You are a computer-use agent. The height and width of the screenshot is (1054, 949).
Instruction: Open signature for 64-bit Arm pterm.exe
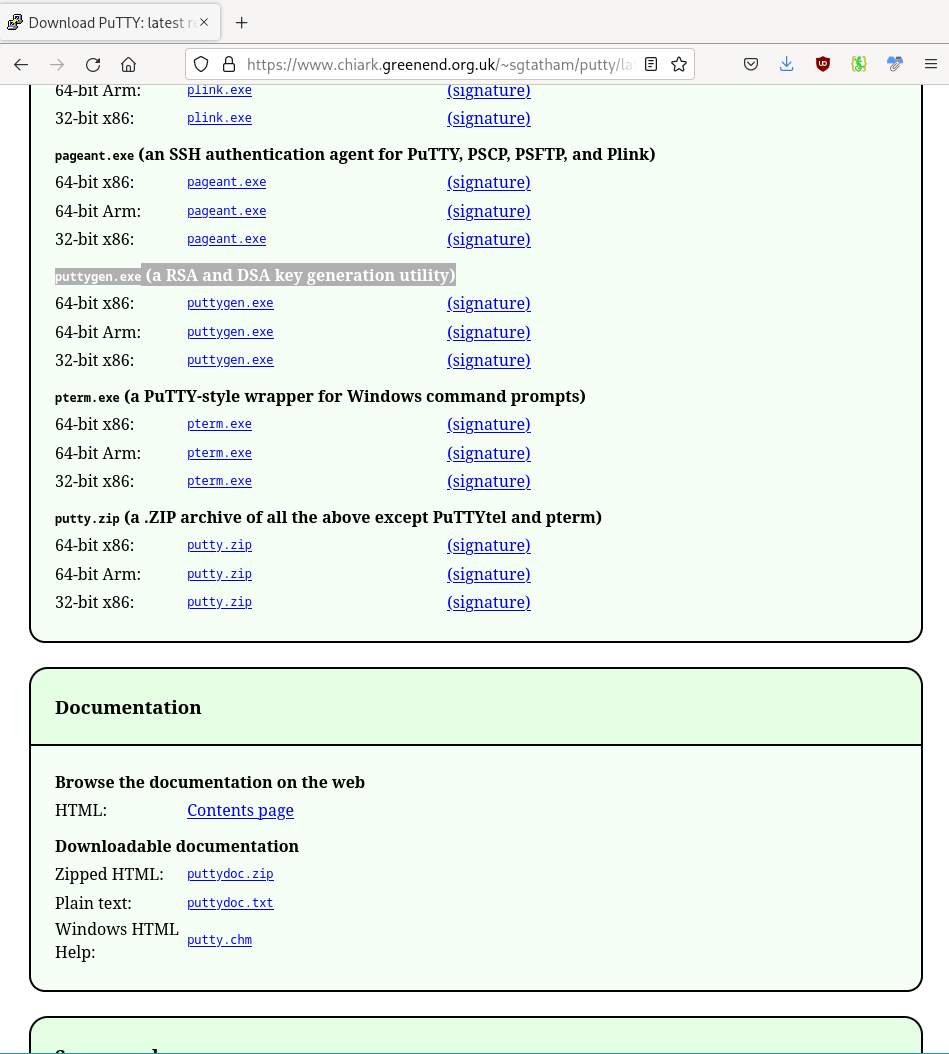(x=489, y=453)
